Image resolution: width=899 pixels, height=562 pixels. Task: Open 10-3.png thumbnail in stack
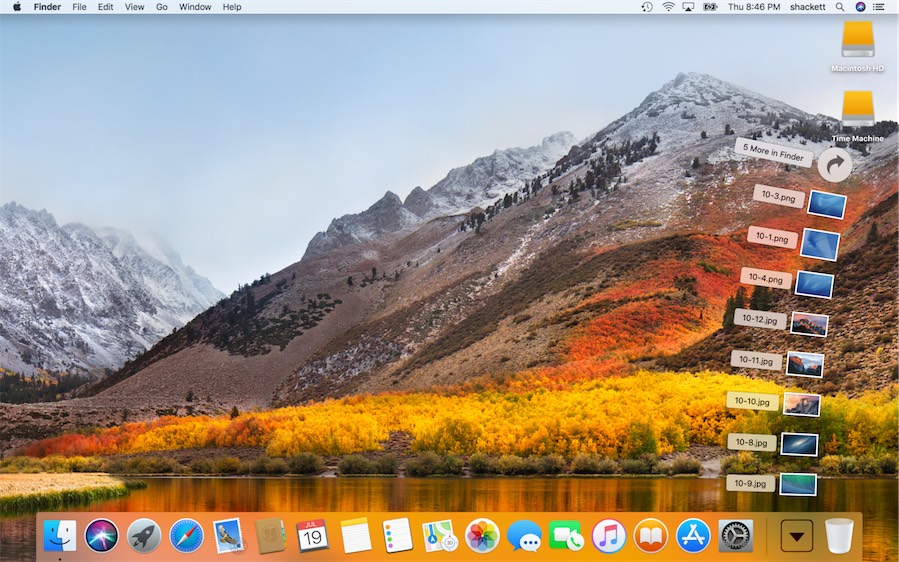click(827, 205)
